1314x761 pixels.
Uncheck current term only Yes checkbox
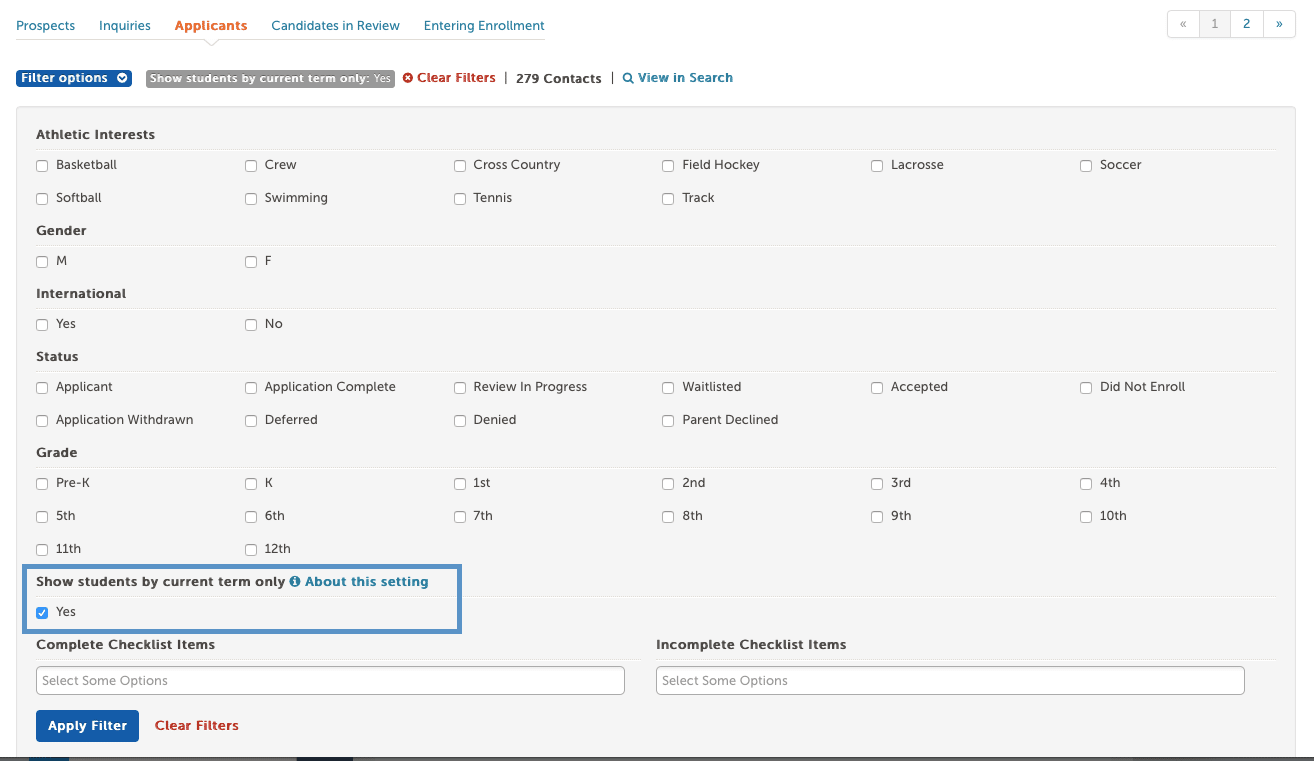point(42,613)
